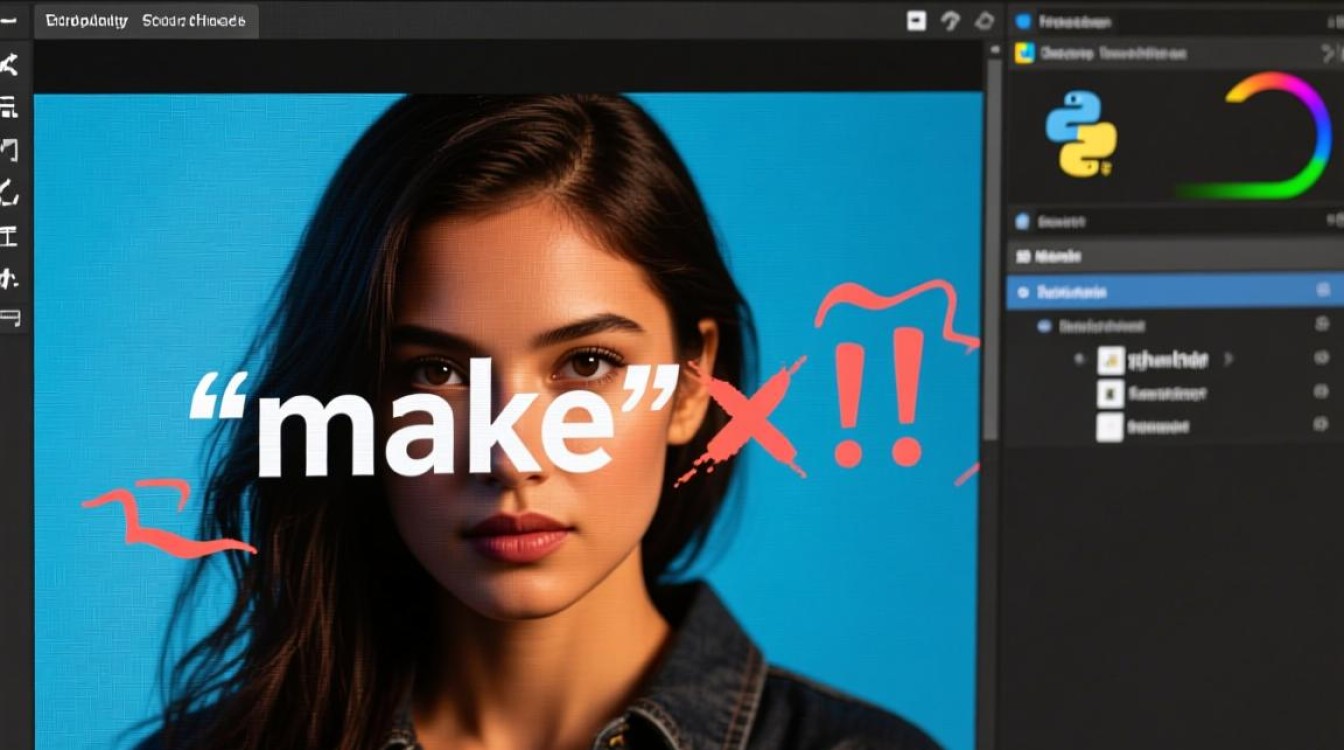Screen dimensions: 1344x750
Task: Click the second white layer thumbnail
Action: click(x=1111, y=394)
